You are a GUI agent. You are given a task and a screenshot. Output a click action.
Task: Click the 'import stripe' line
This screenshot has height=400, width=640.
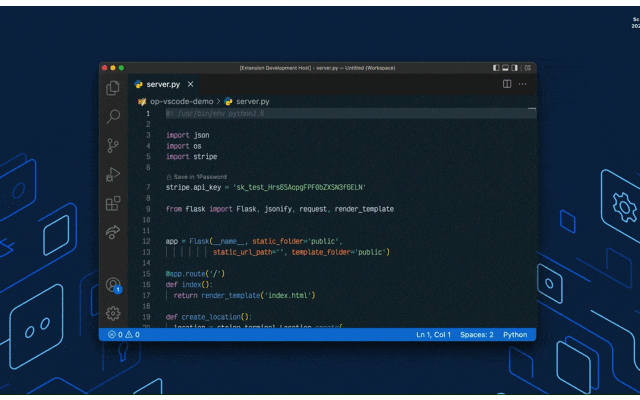[191, 157]
